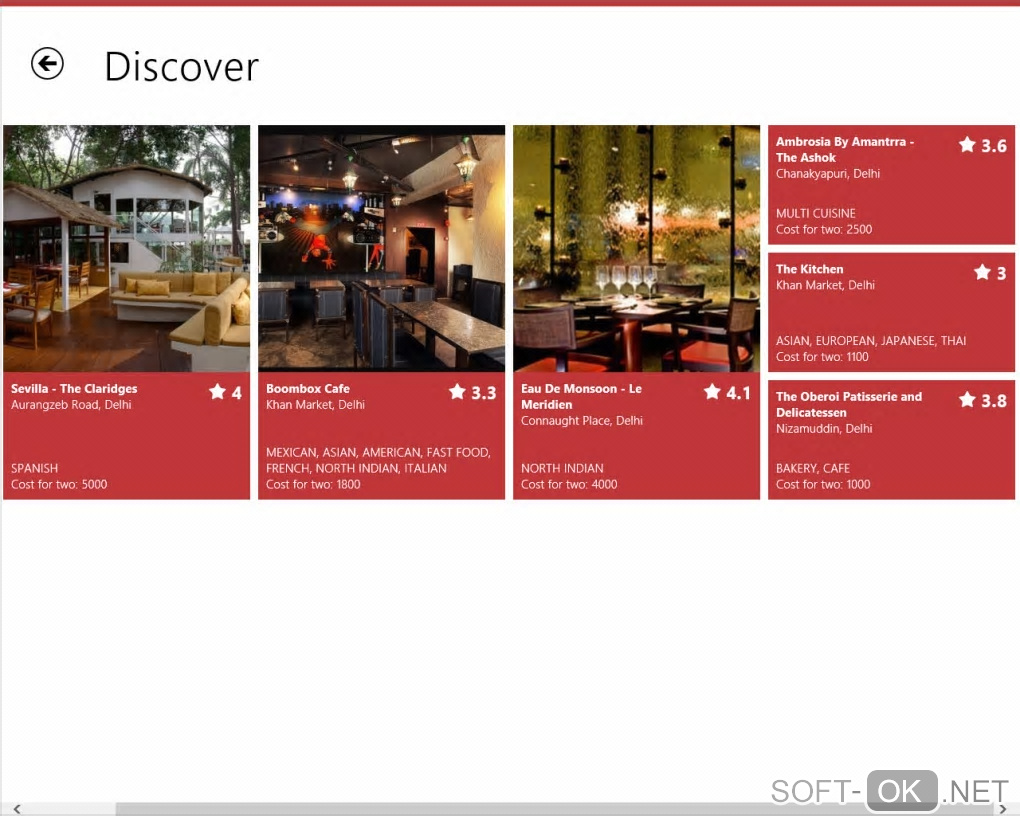This screenshot has height=816, width=1020.
Task: Click the star icon beside rating 4.1
Action: (712, 392)
